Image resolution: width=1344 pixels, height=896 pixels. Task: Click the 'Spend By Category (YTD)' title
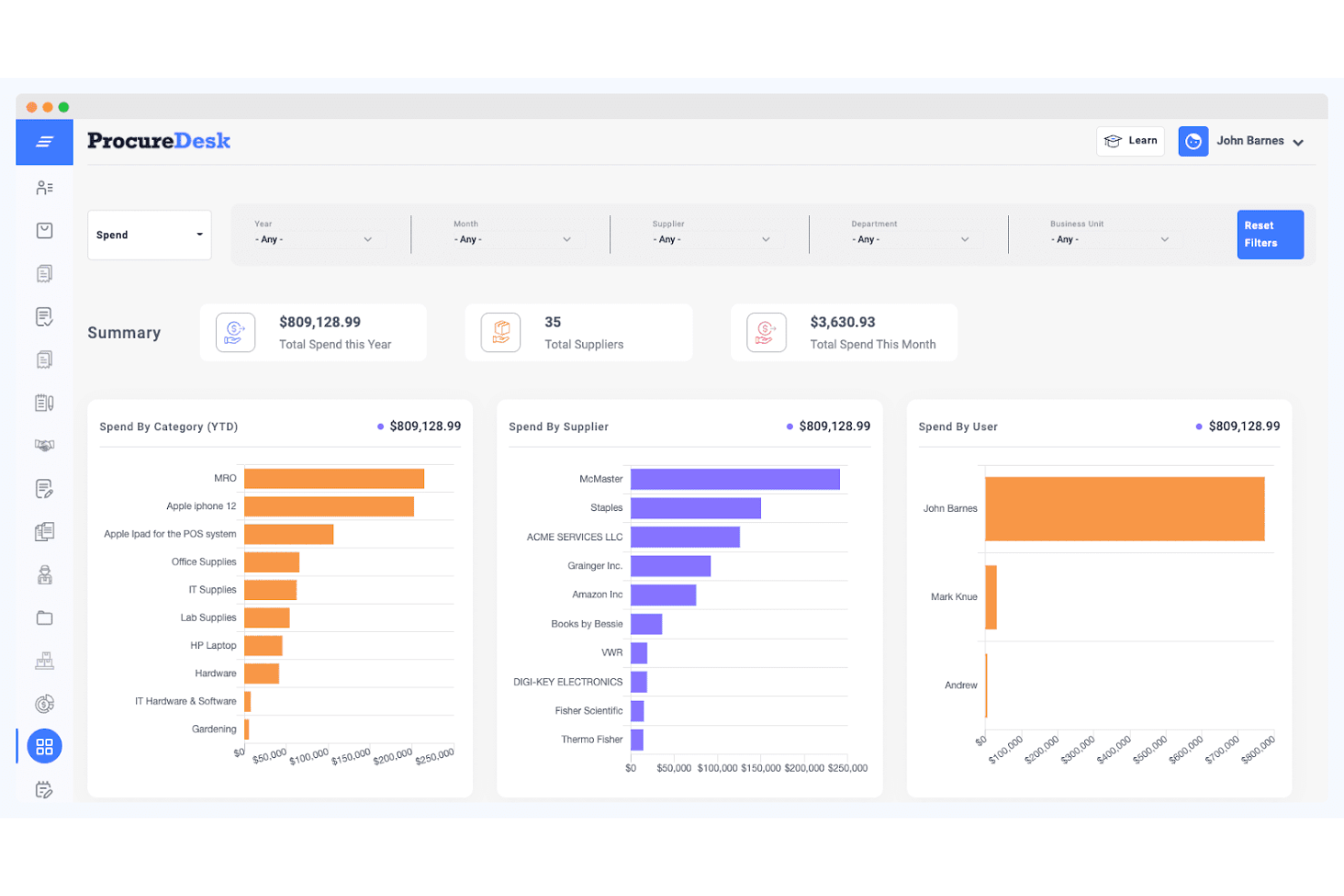(169, 427)
